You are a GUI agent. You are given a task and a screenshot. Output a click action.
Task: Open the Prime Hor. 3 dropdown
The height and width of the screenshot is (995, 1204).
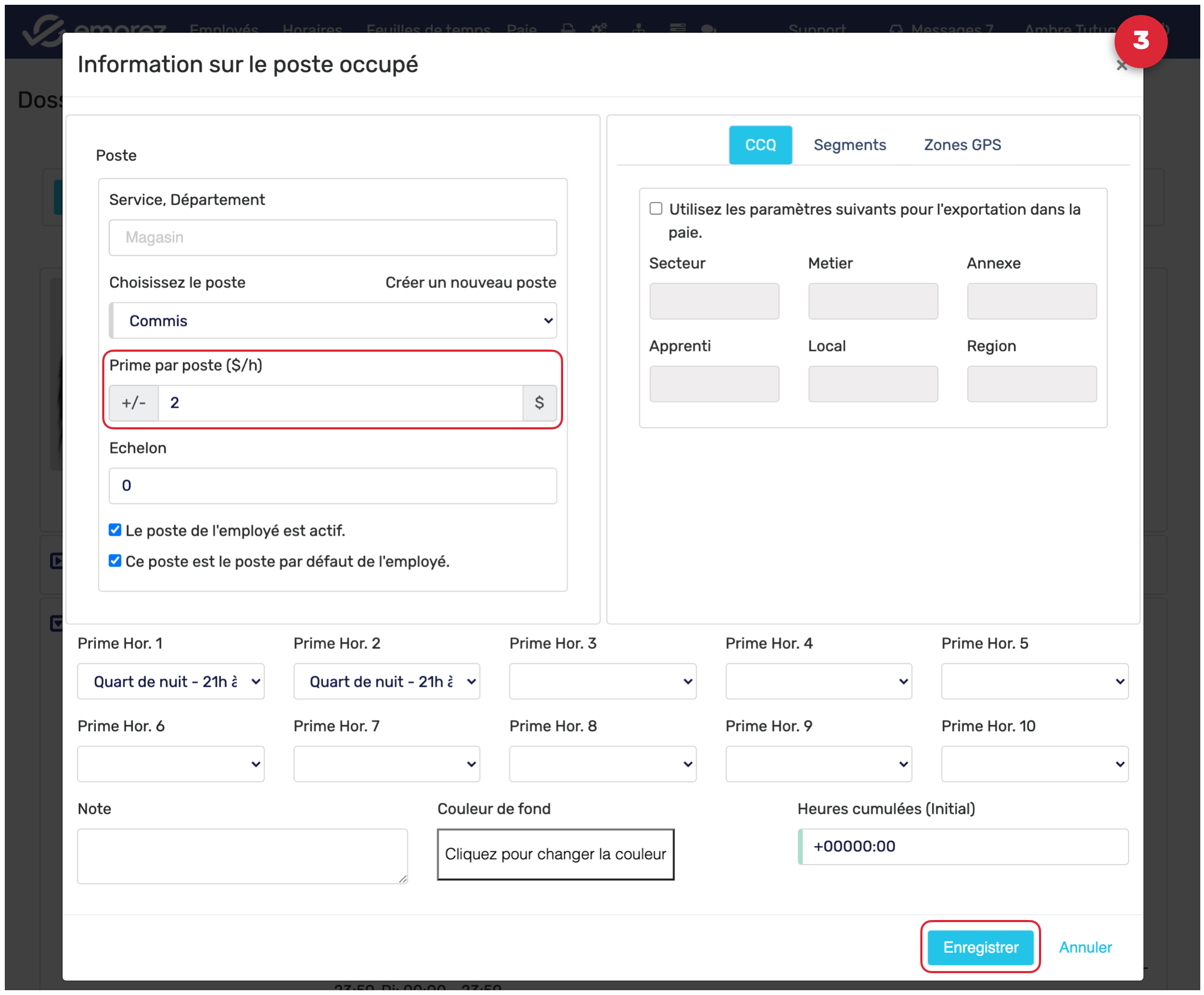(603, 682)
